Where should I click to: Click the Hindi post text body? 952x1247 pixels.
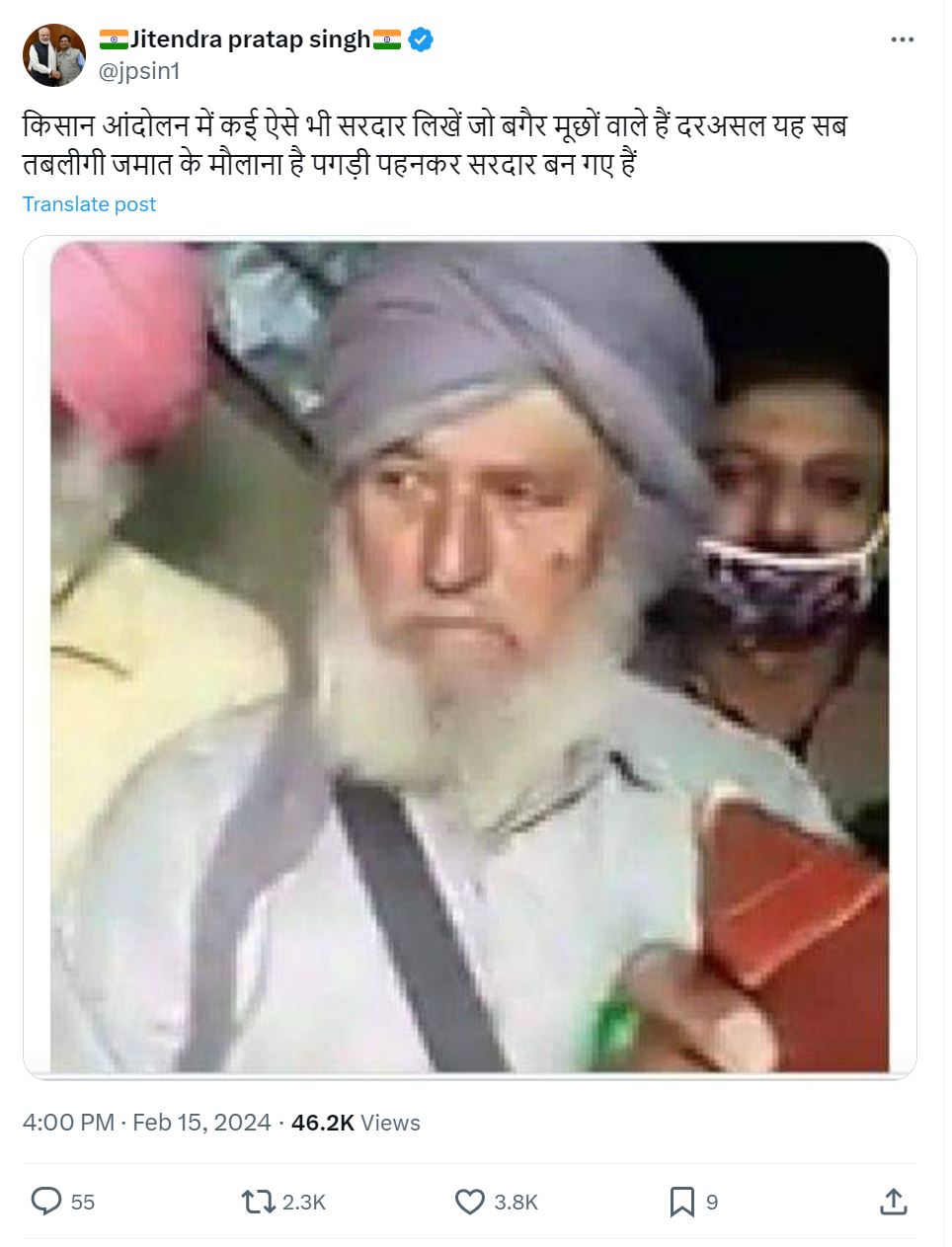(x=435, y=144)
